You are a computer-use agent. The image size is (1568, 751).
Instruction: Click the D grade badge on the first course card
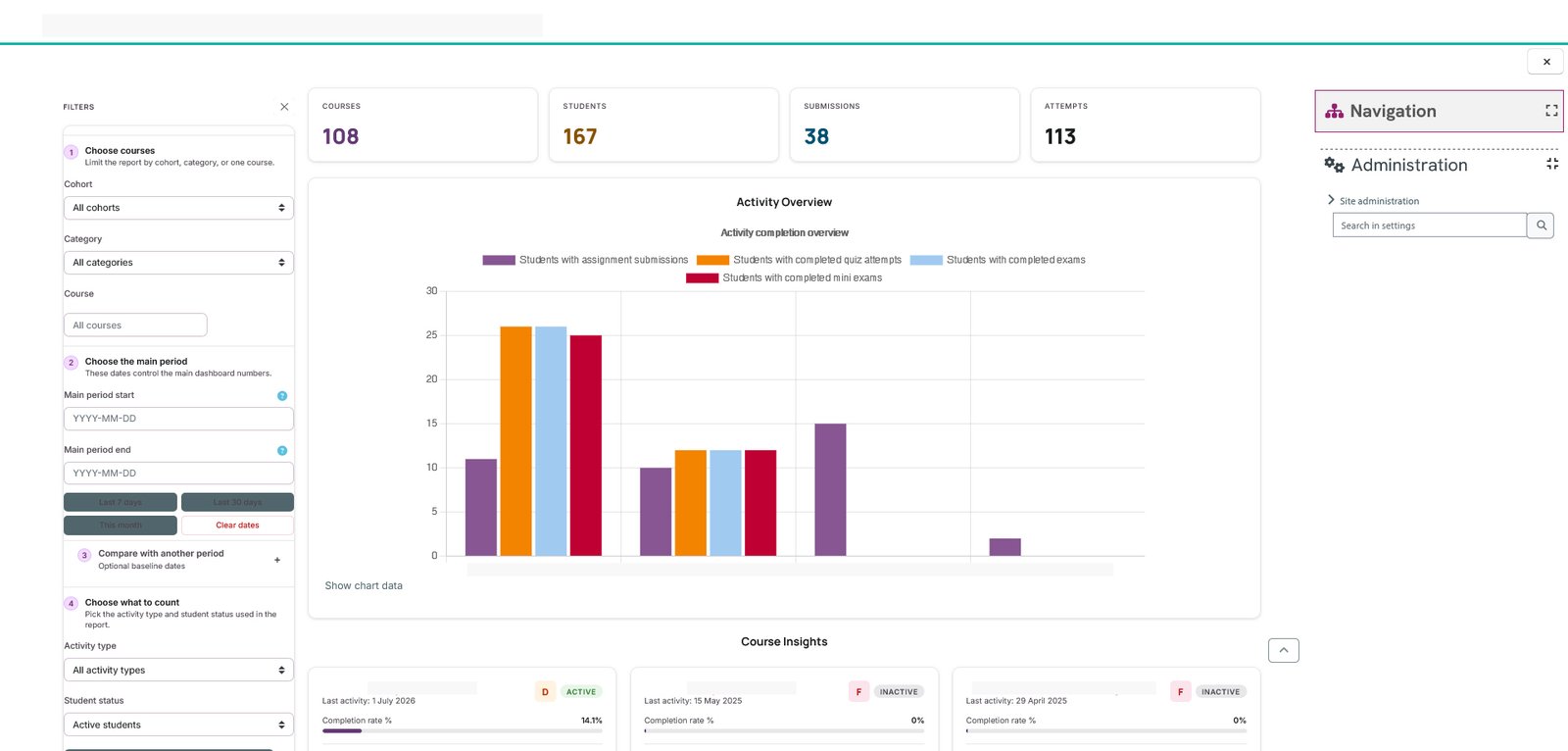click(545, 692)
